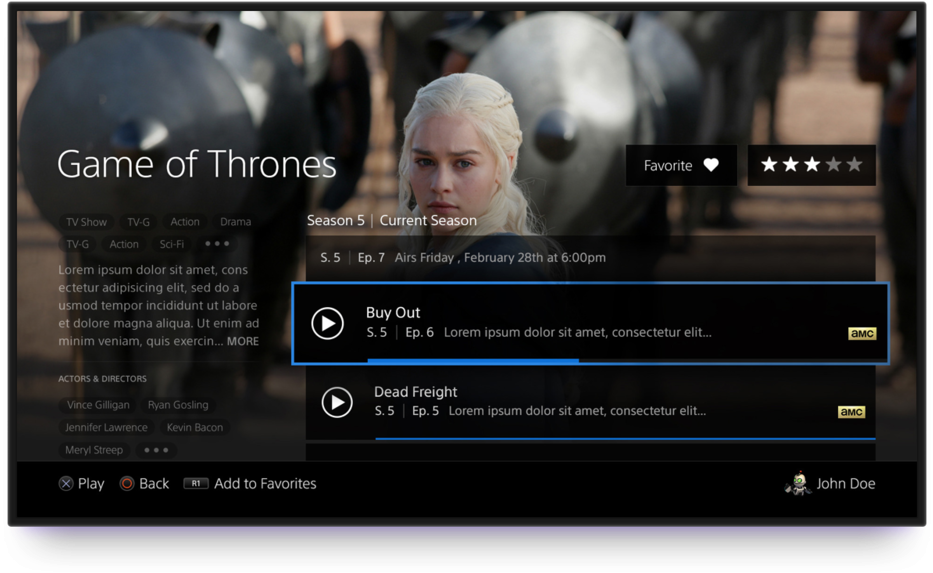Viewport: 933px width, 573px height.
Task: Select the upcoming Ep. 7 airing row
Action: pos(590,258)
